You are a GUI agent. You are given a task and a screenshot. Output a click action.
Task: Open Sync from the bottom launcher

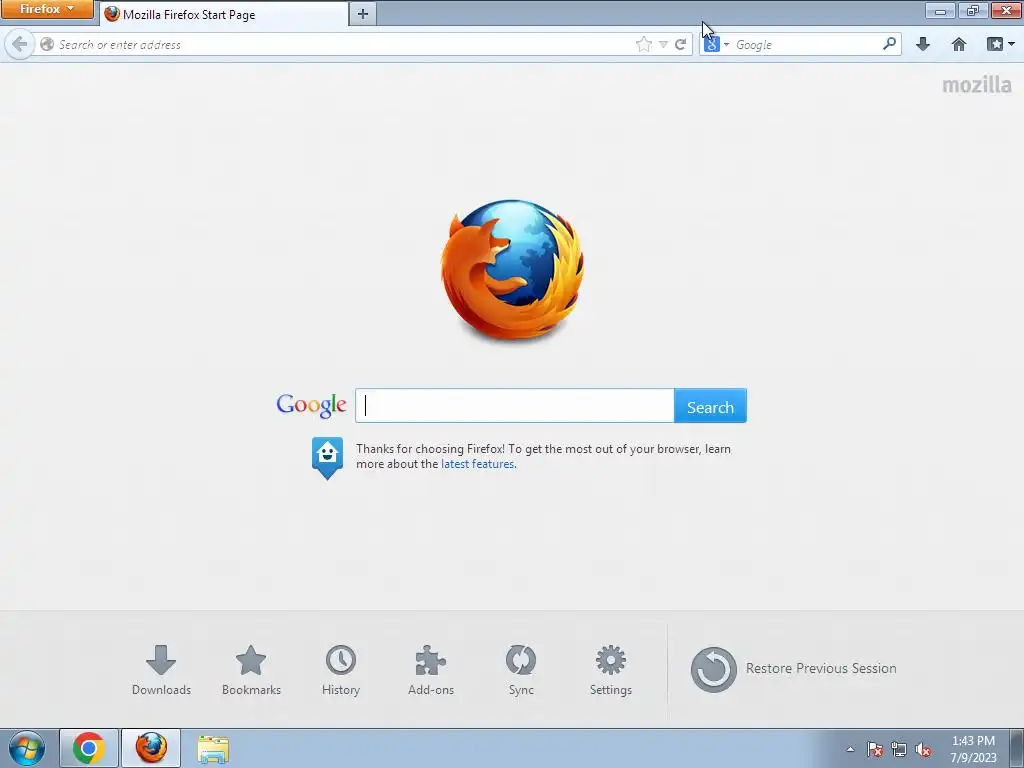tap(521, 671)
